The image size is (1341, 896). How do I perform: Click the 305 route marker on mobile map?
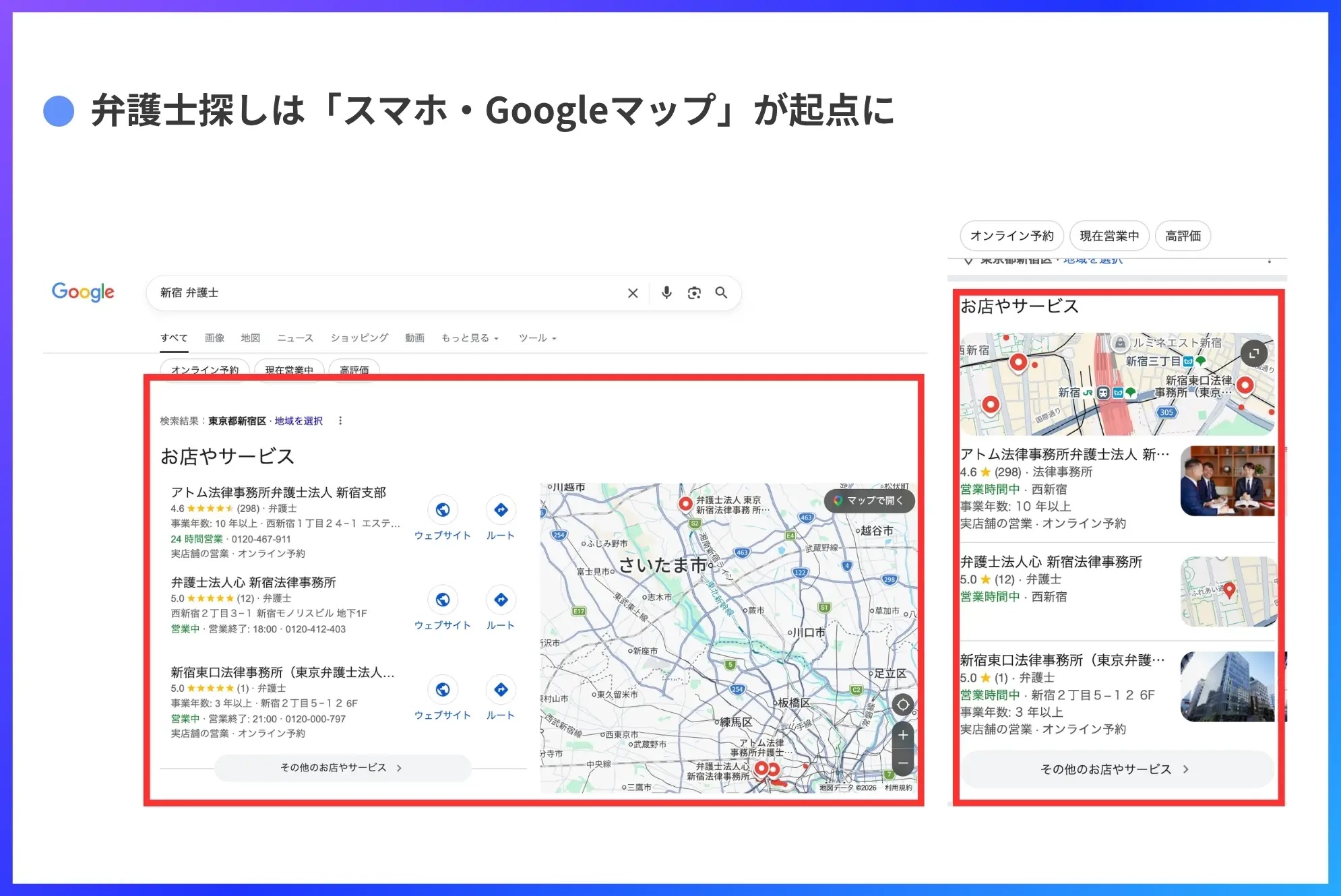(1166, 412)
